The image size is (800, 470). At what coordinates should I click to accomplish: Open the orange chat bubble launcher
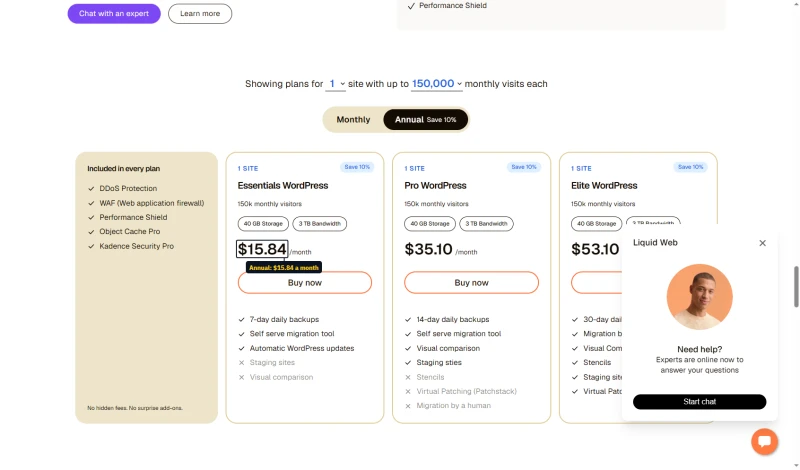tap(764, 441)
